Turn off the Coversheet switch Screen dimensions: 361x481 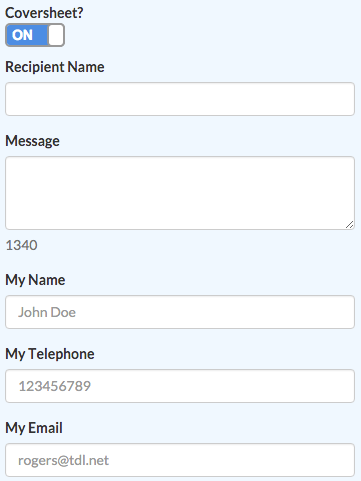click(35, 35)
